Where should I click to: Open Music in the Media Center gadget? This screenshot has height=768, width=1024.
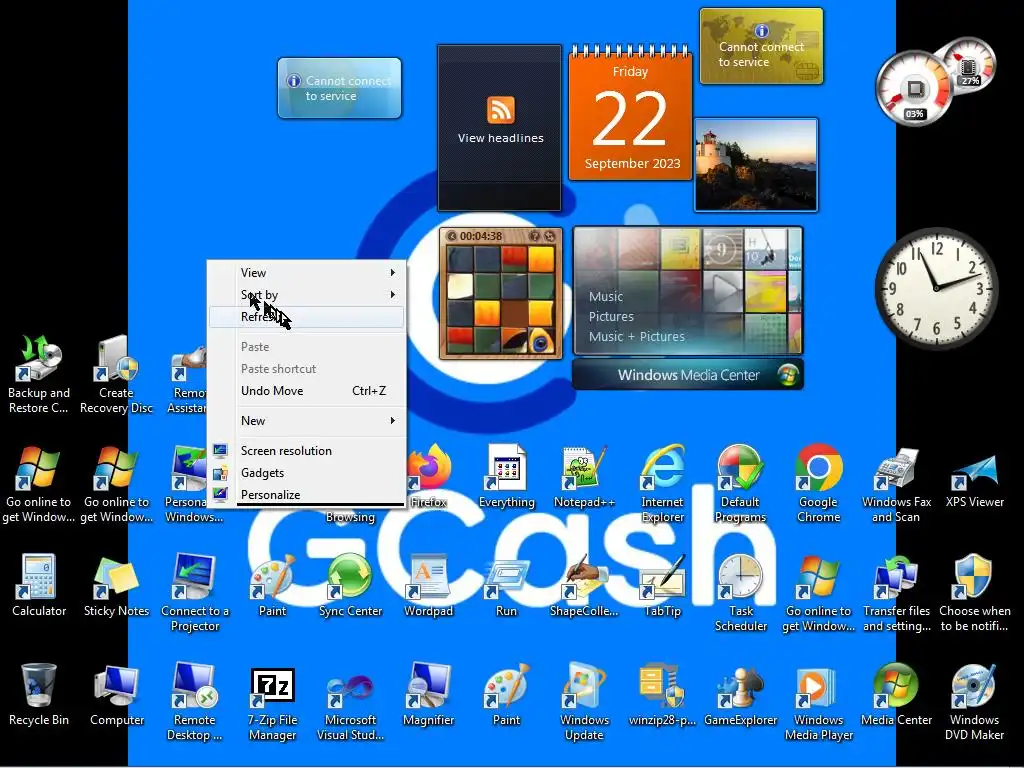coord(606,296)
